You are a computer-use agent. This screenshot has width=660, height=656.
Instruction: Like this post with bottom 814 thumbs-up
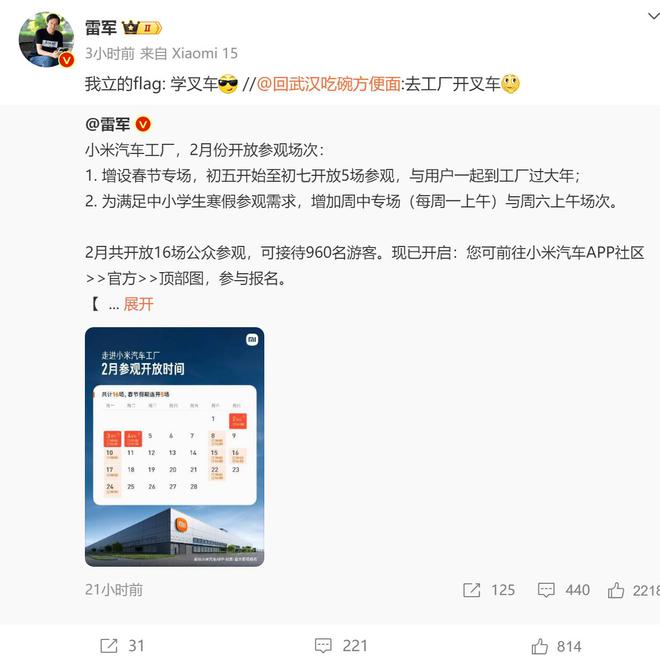[x=556, y=646]
